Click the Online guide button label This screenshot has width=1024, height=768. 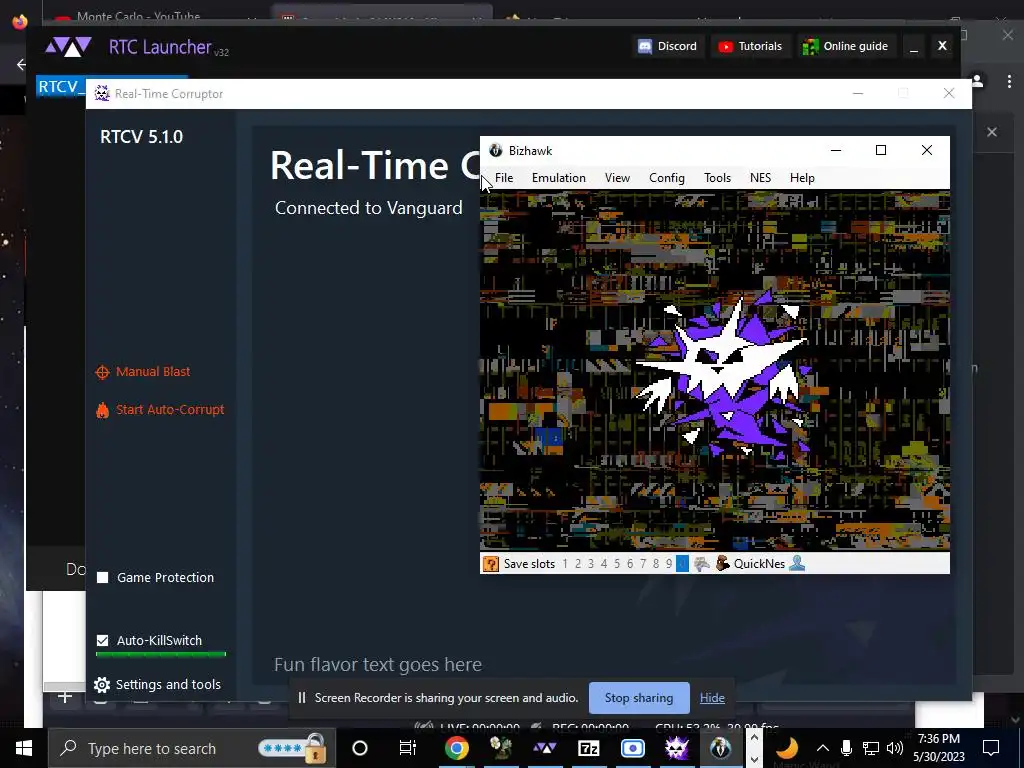[x=856, y=46]
